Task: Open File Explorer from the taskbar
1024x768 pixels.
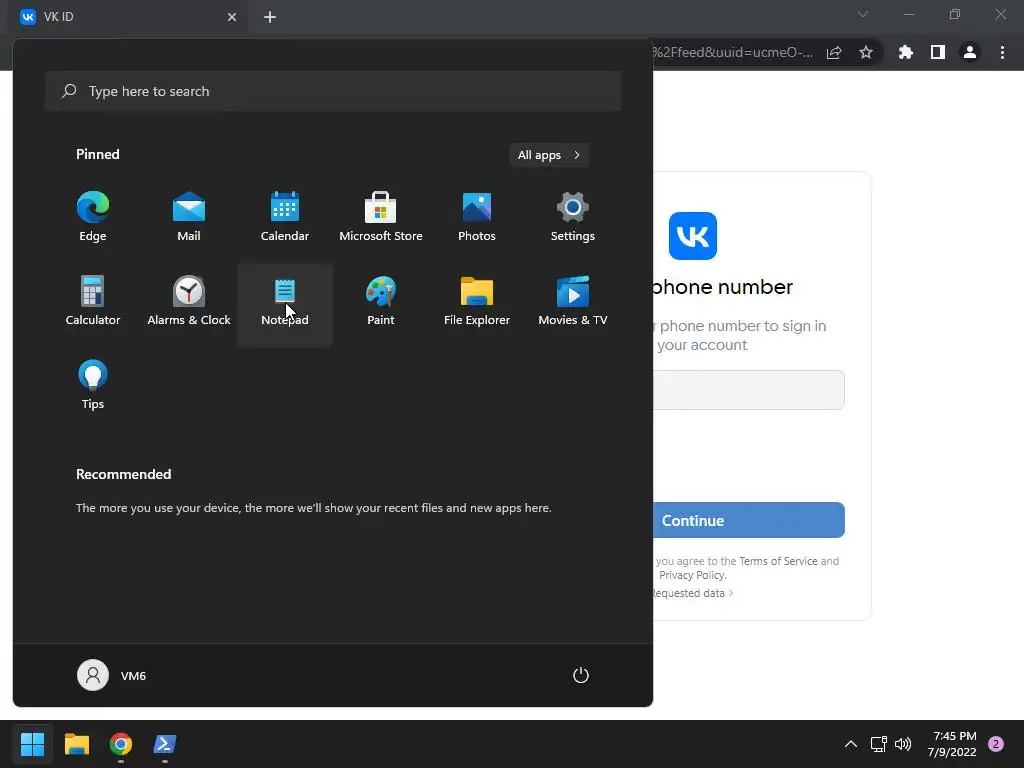Action: click(76, 744)
